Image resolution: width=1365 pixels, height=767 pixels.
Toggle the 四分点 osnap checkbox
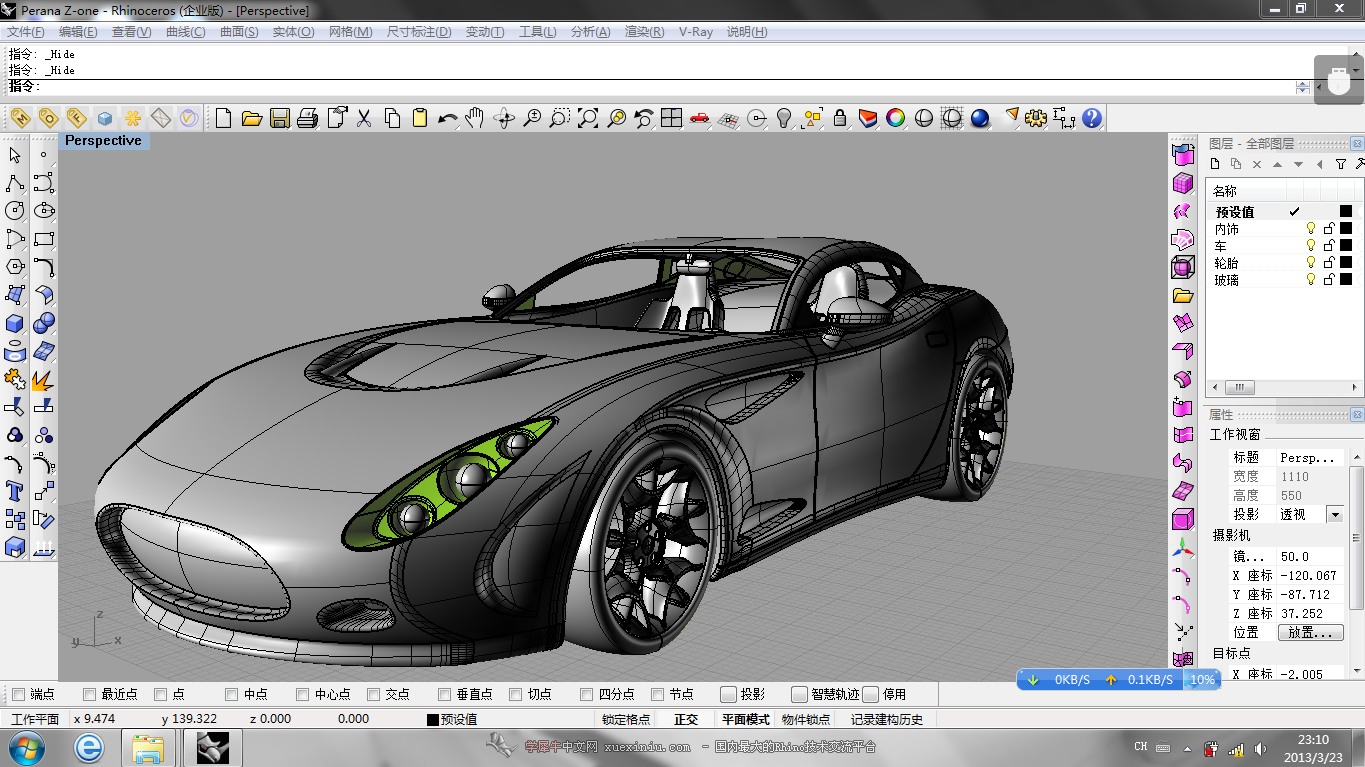click(x=587, y=694)
